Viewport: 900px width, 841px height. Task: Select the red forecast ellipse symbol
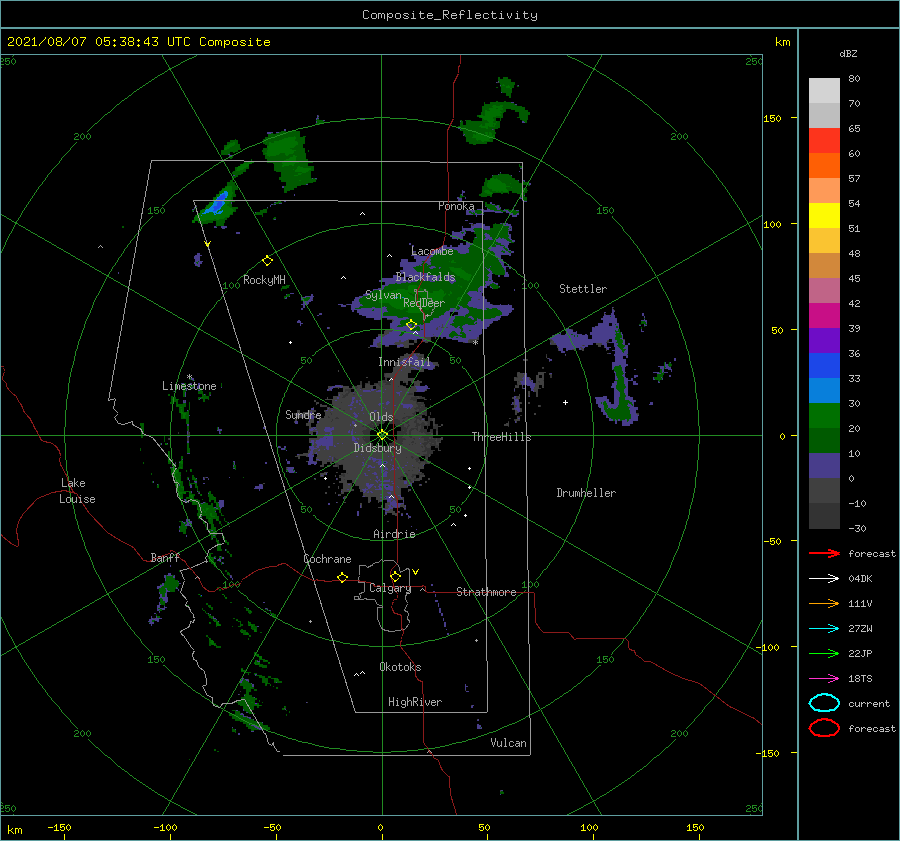click(x=824, y=728)
